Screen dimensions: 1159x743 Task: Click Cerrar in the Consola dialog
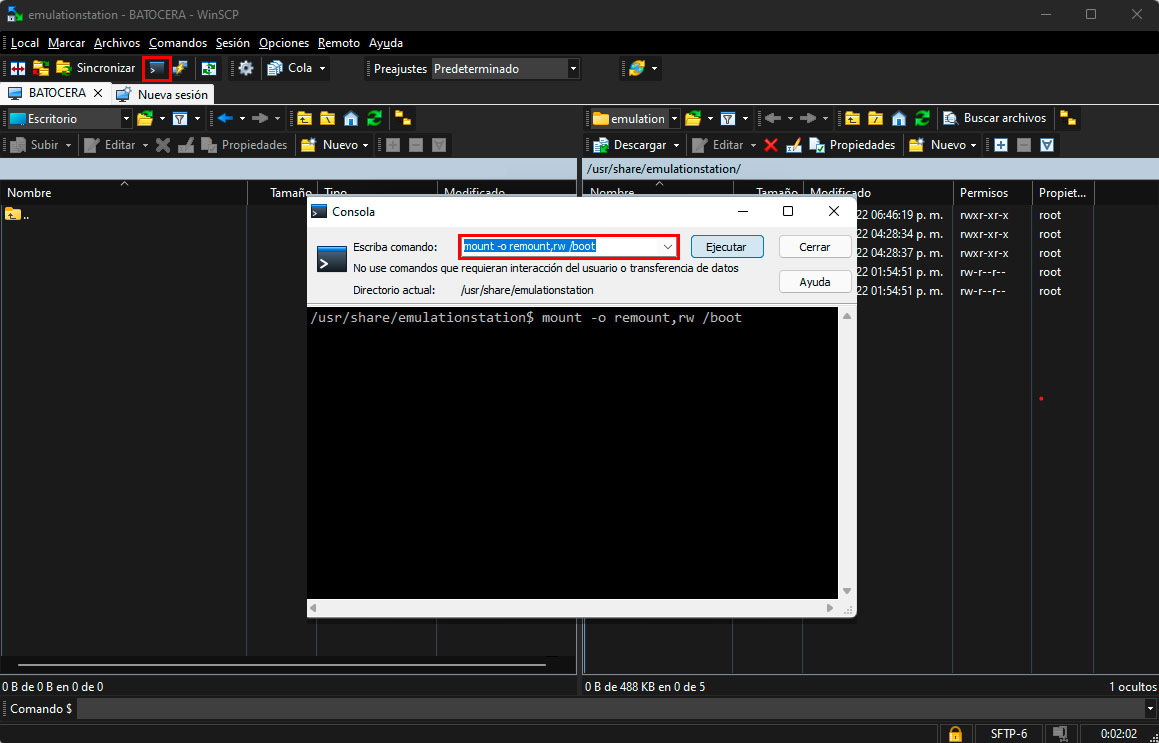pyautogui.click(x=815, y=247)
